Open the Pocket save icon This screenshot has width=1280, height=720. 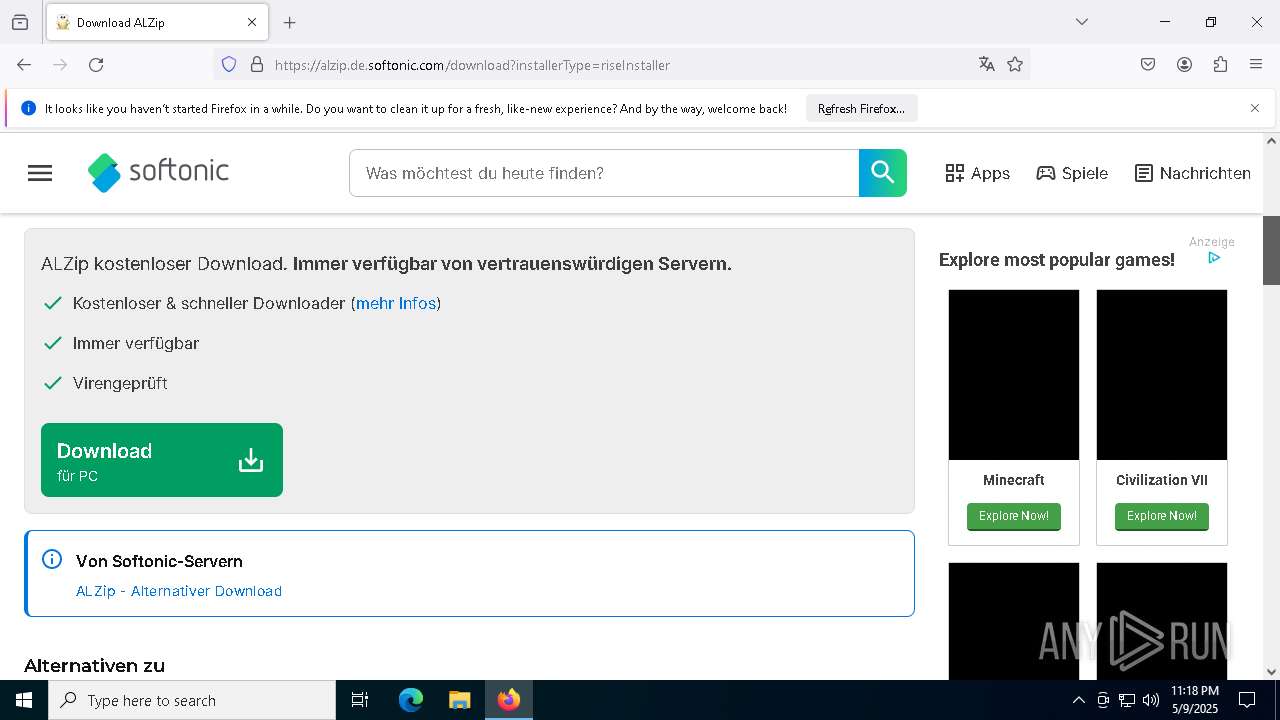1148,65
